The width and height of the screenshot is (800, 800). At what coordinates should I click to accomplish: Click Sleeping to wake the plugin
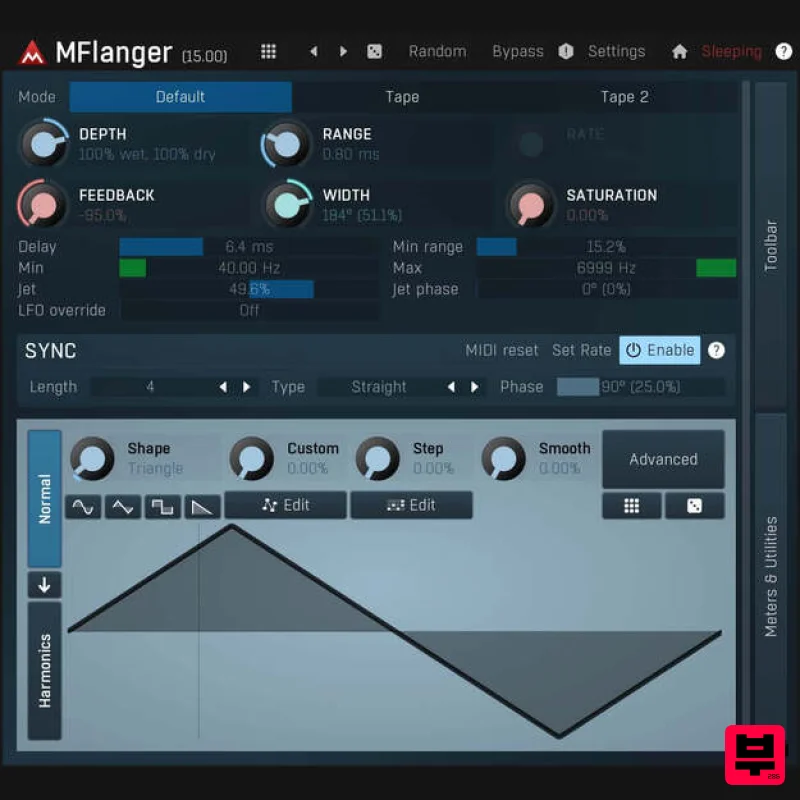click(x=731, y=51)
